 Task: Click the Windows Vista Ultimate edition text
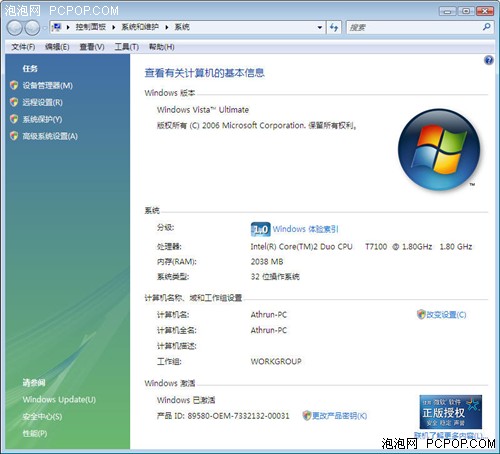(x=203, y=110)
